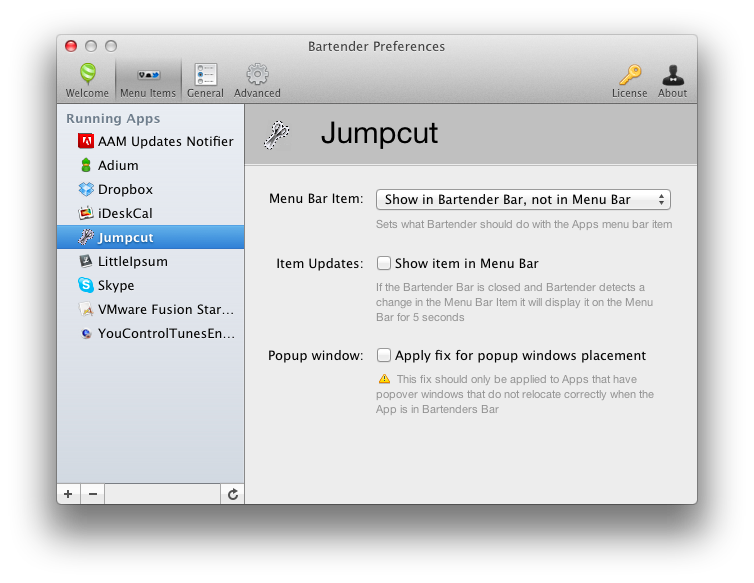Click the Item Updates label
This screenshot has width=754, height=583.
tap(319, 264)
